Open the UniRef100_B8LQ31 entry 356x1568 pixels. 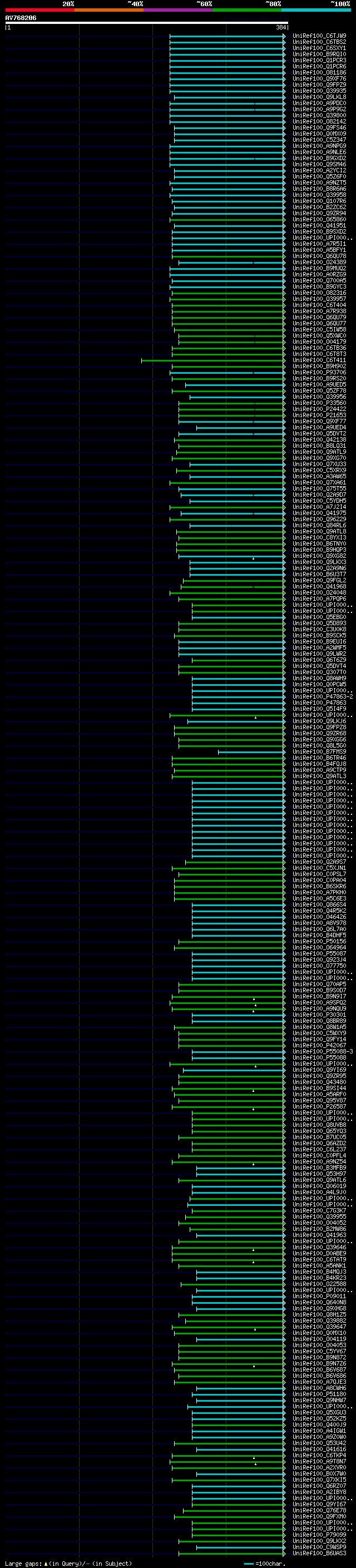(319, 446)
